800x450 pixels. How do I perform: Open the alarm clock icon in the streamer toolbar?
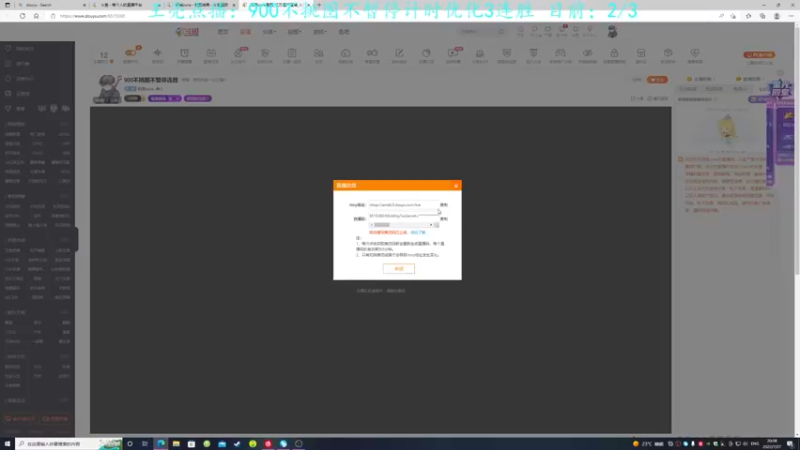click(184, 53)
